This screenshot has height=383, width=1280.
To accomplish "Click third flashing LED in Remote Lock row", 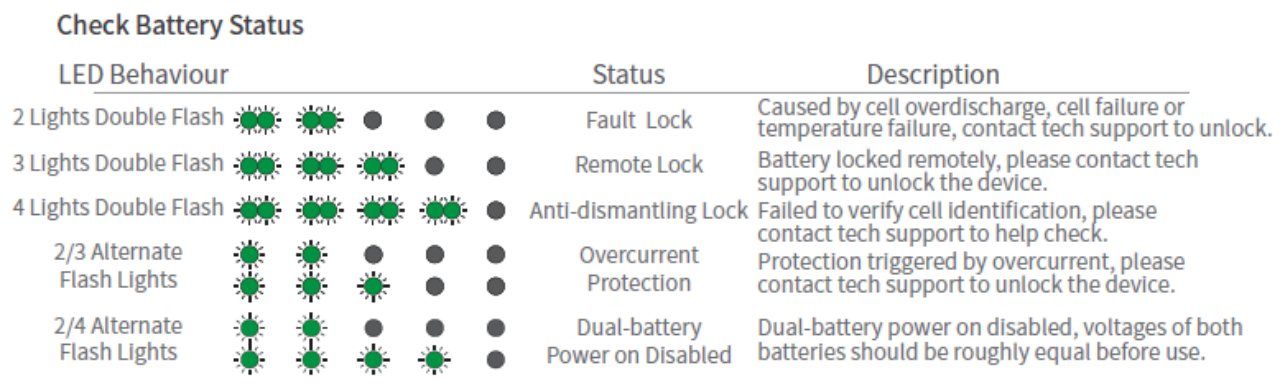I will tap(381, 165).
